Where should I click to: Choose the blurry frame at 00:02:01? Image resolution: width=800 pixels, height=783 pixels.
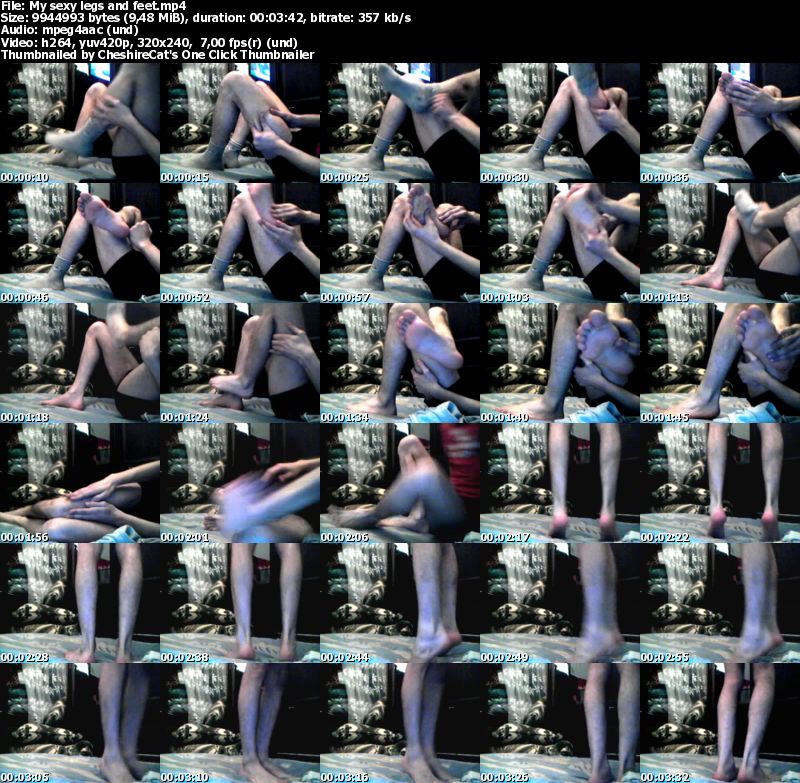[x=240, y=481]
